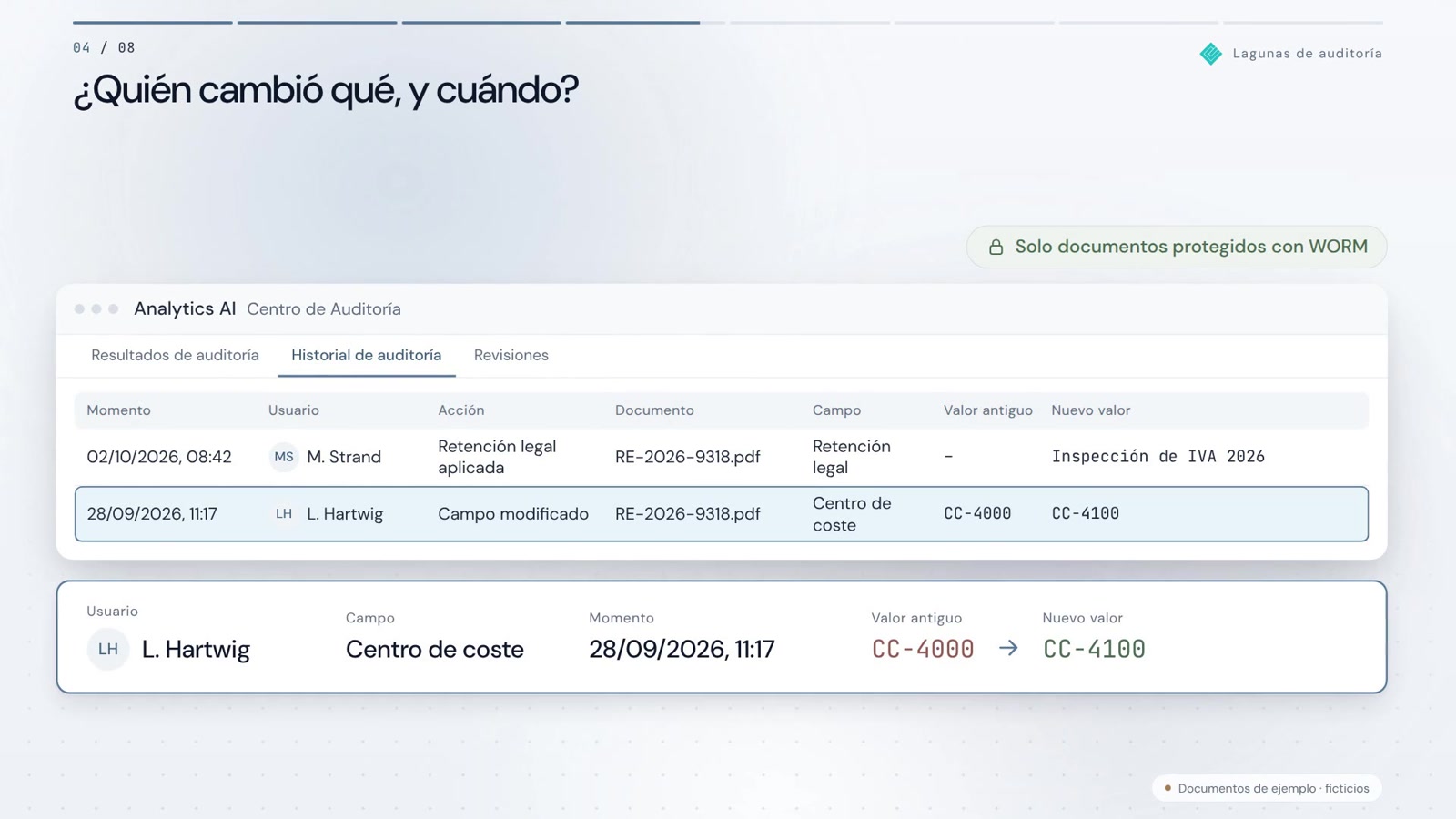This screenshot has height=819, width=1456.
Task: Click the large LH avatar in detail card
Action: tap(108, 650)
